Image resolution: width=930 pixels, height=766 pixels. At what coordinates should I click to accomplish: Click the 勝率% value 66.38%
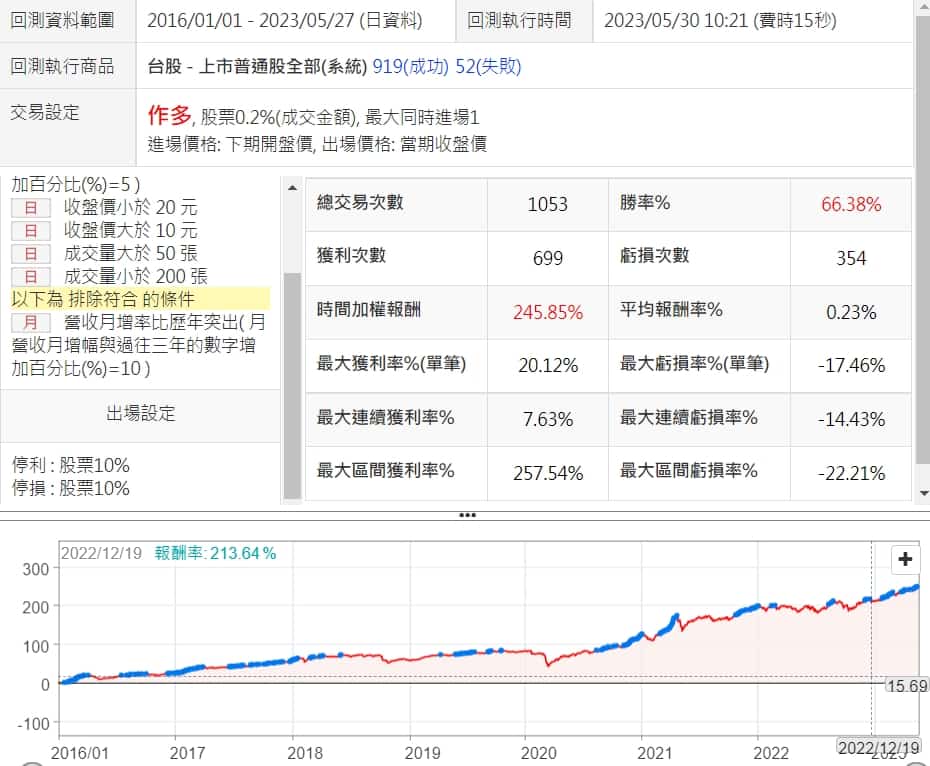pos(851,205)
